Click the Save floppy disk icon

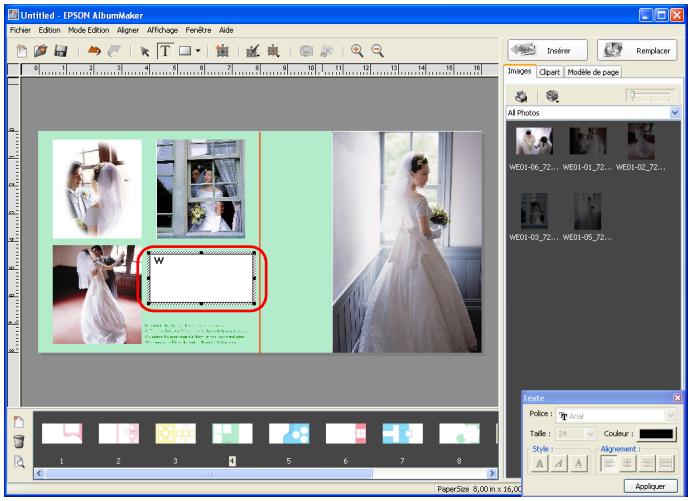click(60, 51)
